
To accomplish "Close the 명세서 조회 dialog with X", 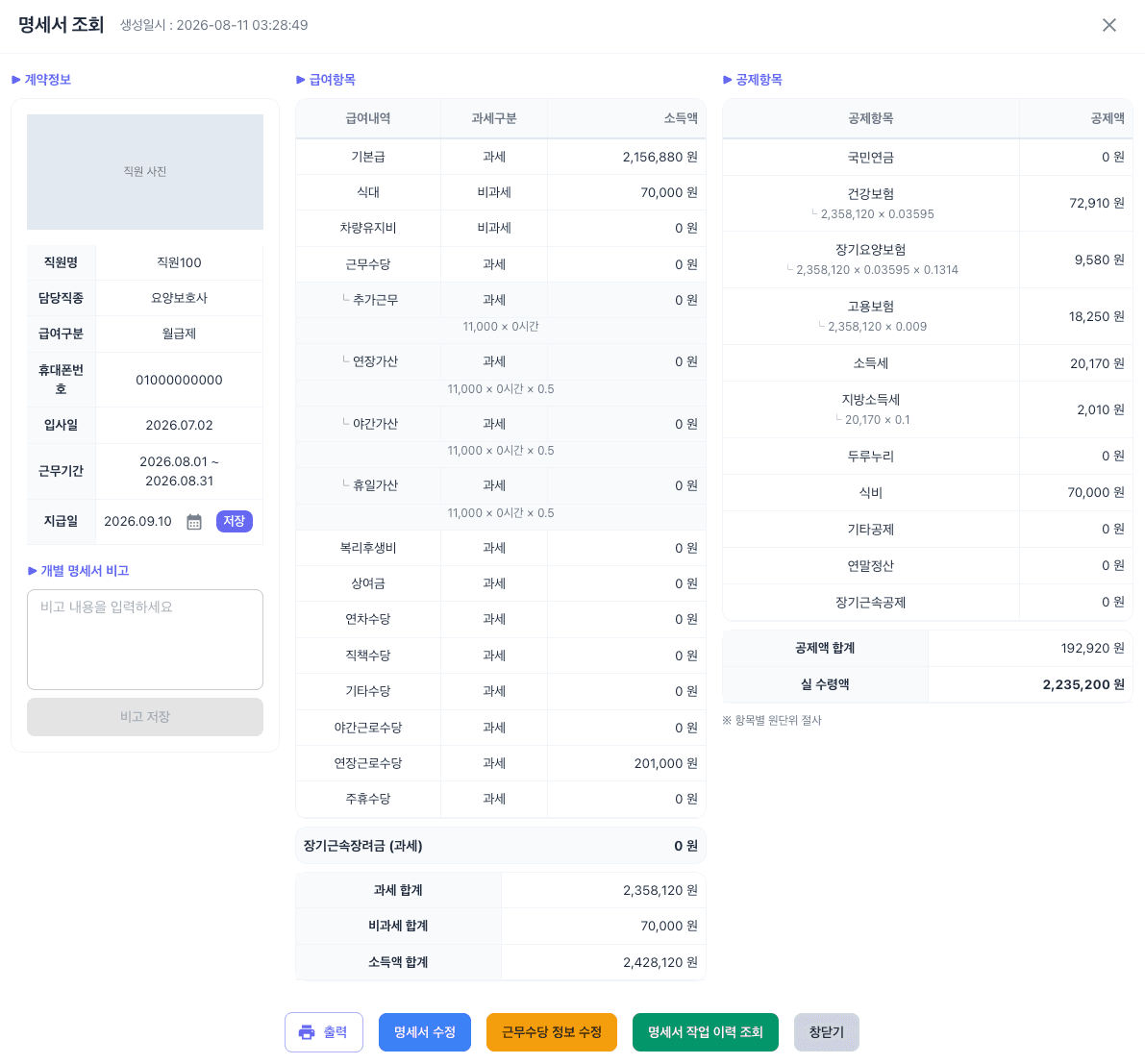I will (x=1108, y=26).
